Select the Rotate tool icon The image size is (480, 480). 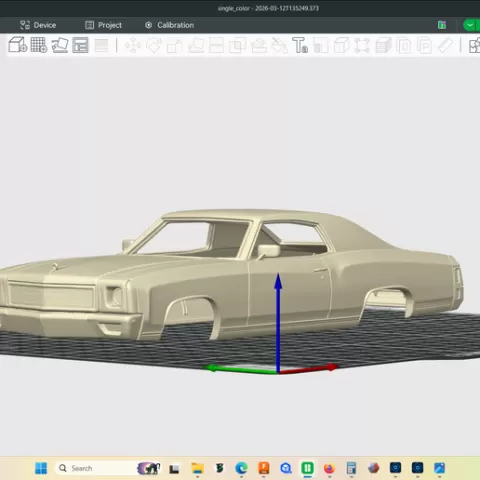(x=154, y=45)
